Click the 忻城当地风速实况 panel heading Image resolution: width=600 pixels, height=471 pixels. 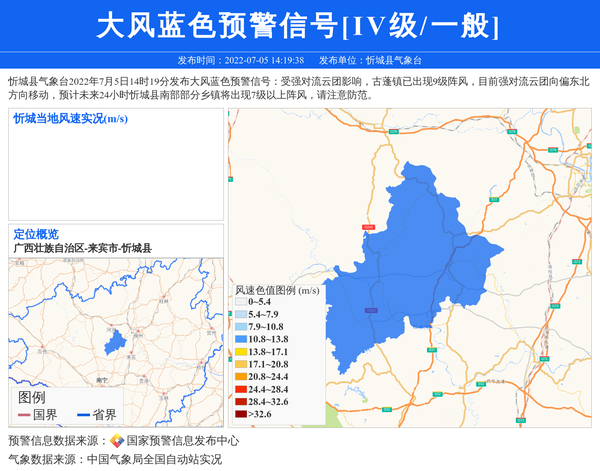click(70, 118)
